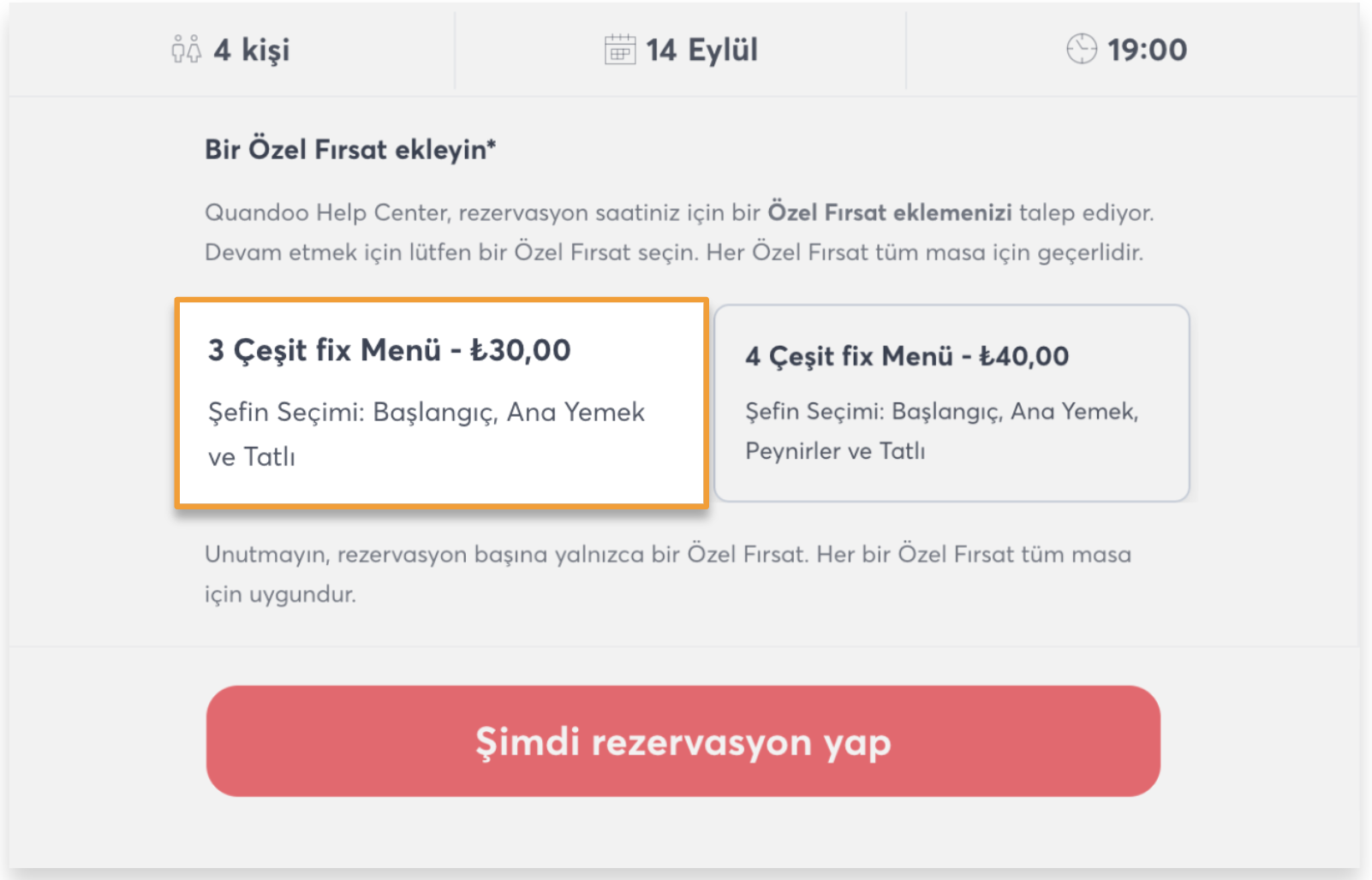Open the "19:00" time selector
Image resolution: width=1372 pixels, height=880 pixels.
[1147, 50]
